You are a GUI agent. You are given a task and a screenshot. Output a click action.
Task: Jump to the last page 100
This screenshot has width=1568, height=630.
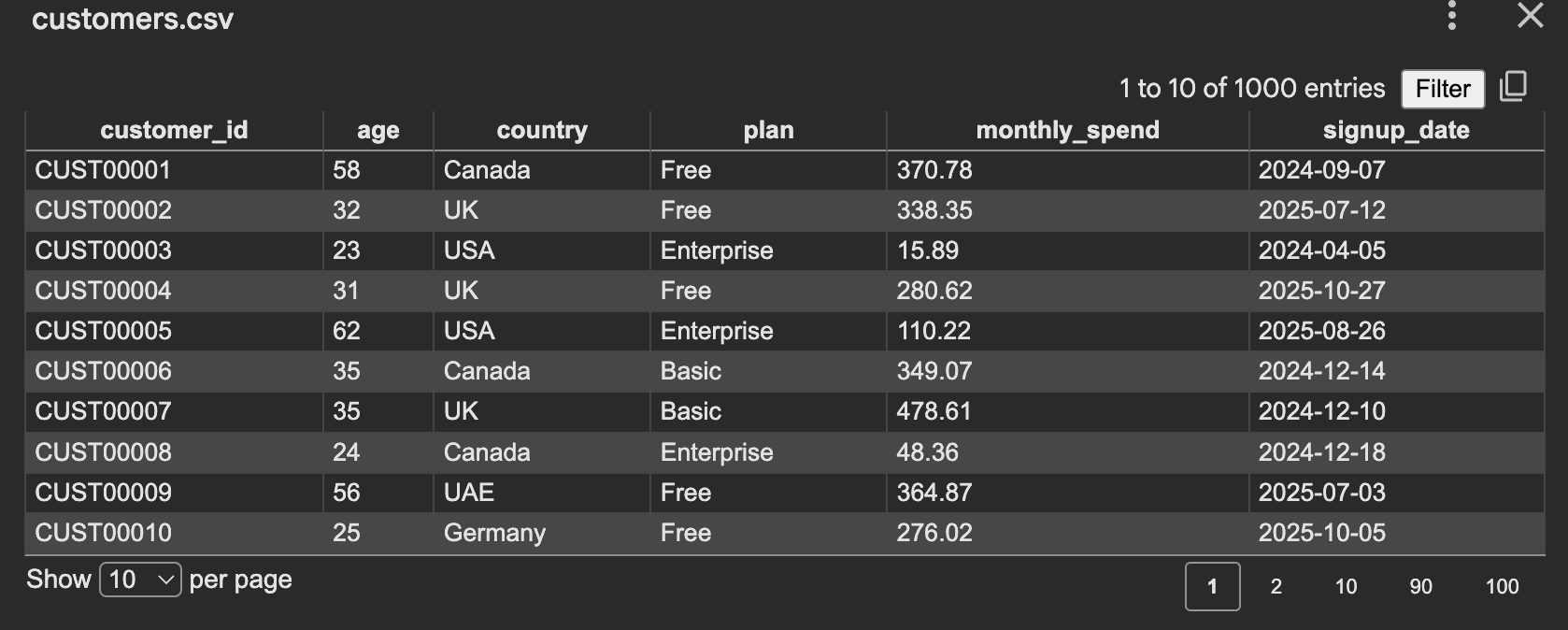coord(1502,587)
